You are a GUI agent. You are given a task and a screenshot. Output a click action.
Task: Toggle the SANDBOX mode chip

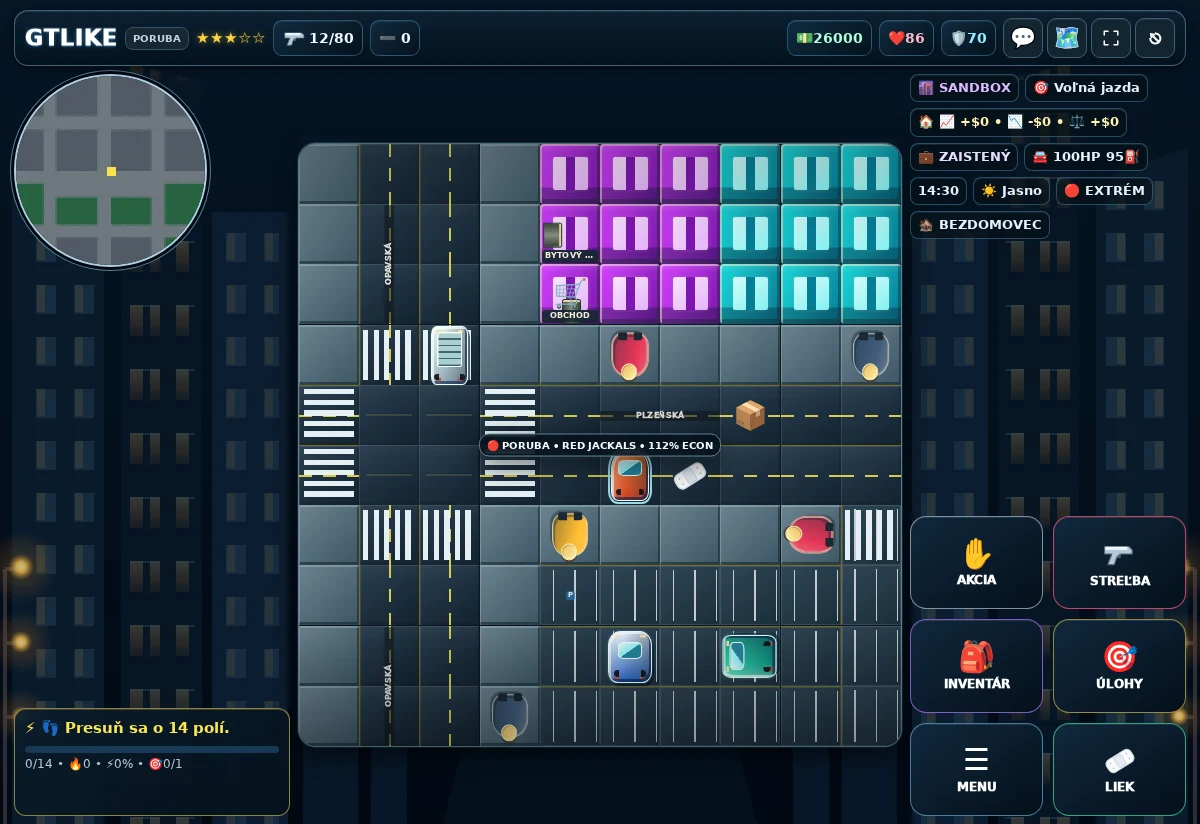click(964, 88)
